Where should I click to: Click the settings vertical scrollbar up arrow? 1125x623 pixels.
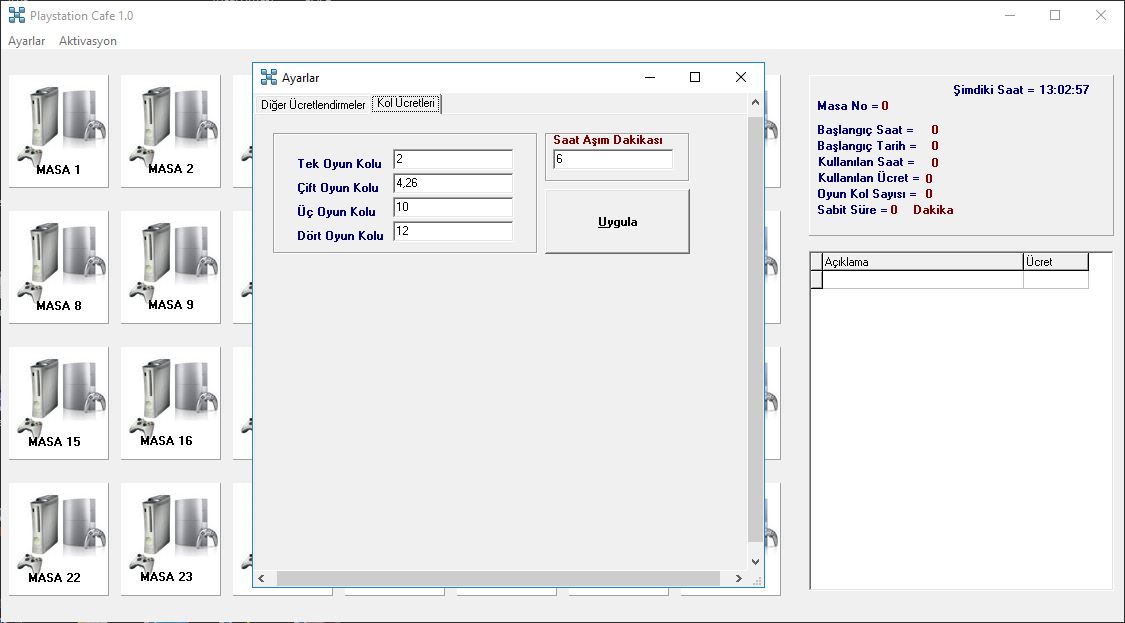pos(755,103)
